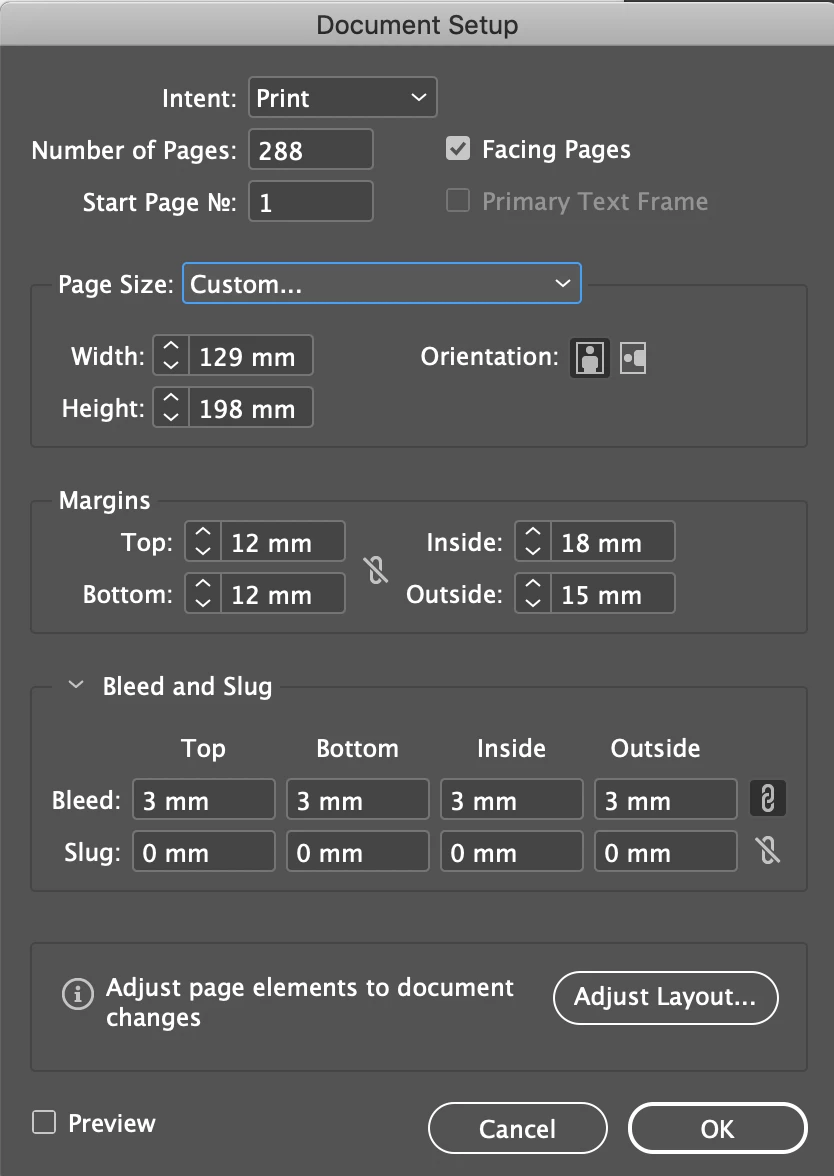Click the Top margin value field
Image resolution: width=834 pixels, height=1176 pixels.
coord(283,541)
